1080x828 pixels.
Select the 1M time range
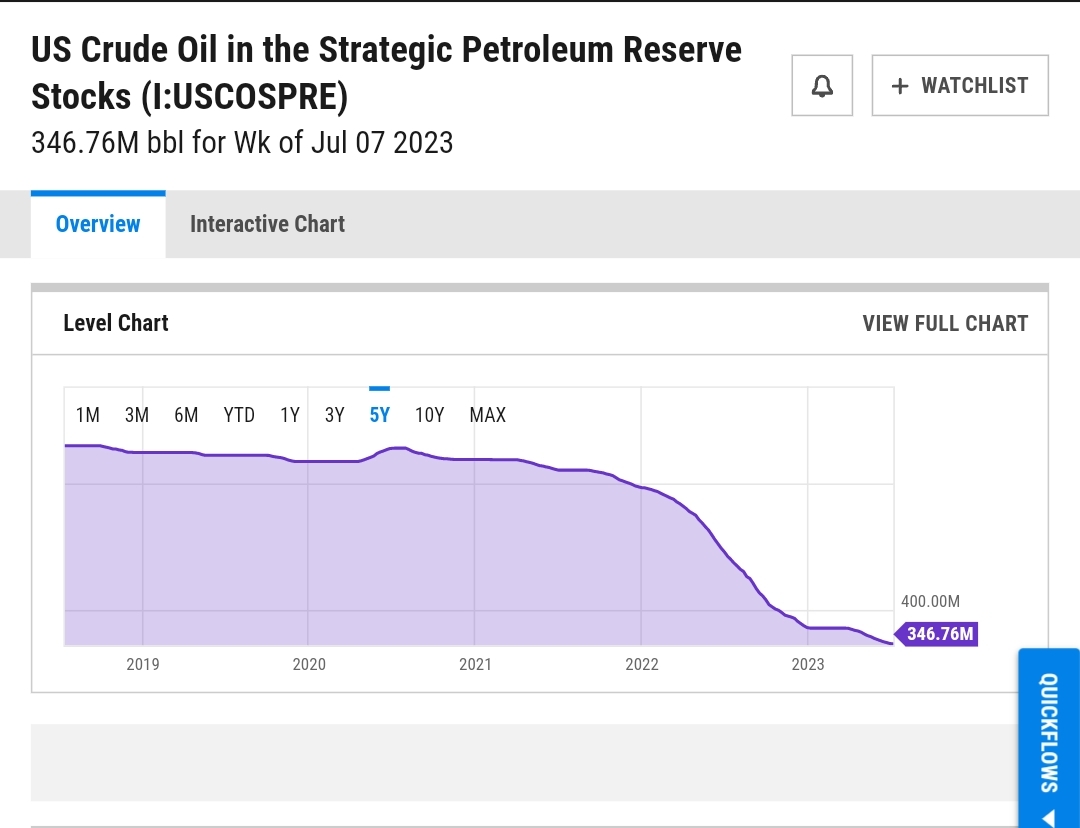pos(88,415)
